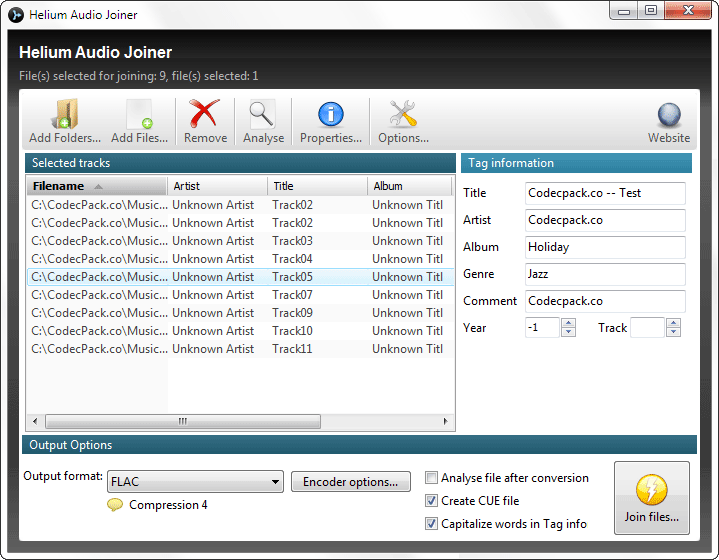The height and width of the screenshot is (560, 719).
Task: Minimize the Helium Audio Joiner window
Action: point(624,10)
